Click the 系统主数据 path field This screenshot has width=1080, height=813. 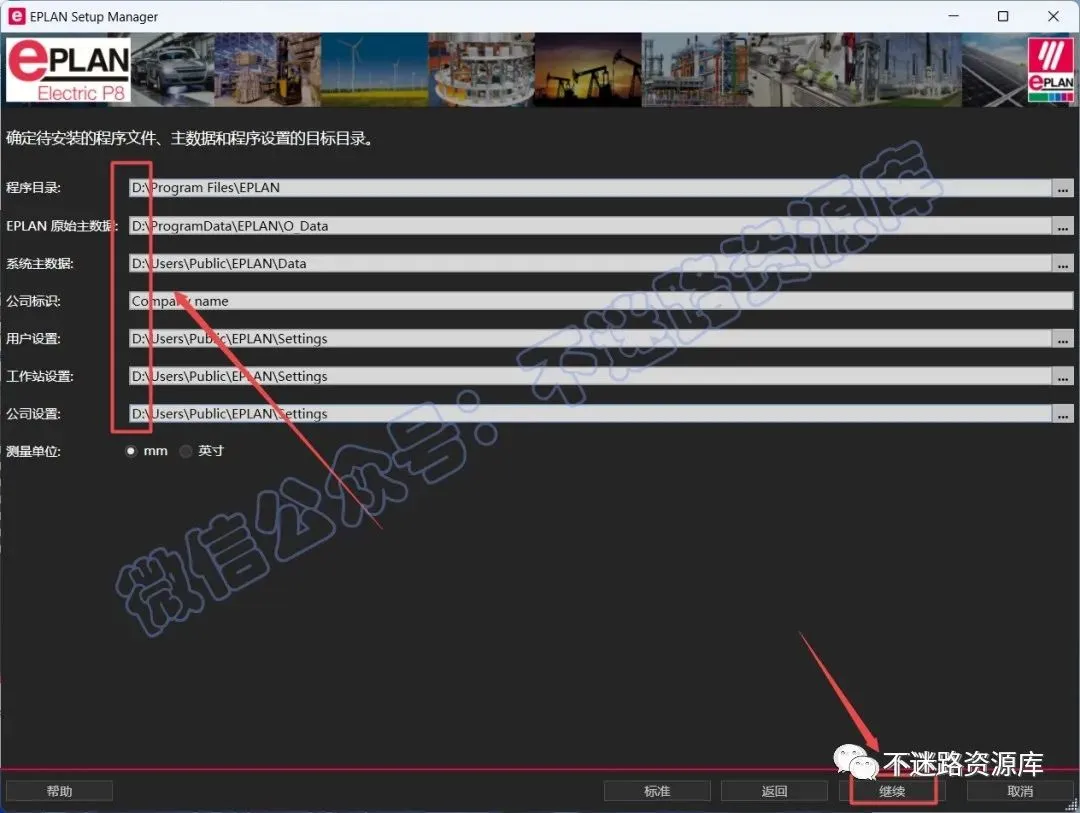(590, 263)
